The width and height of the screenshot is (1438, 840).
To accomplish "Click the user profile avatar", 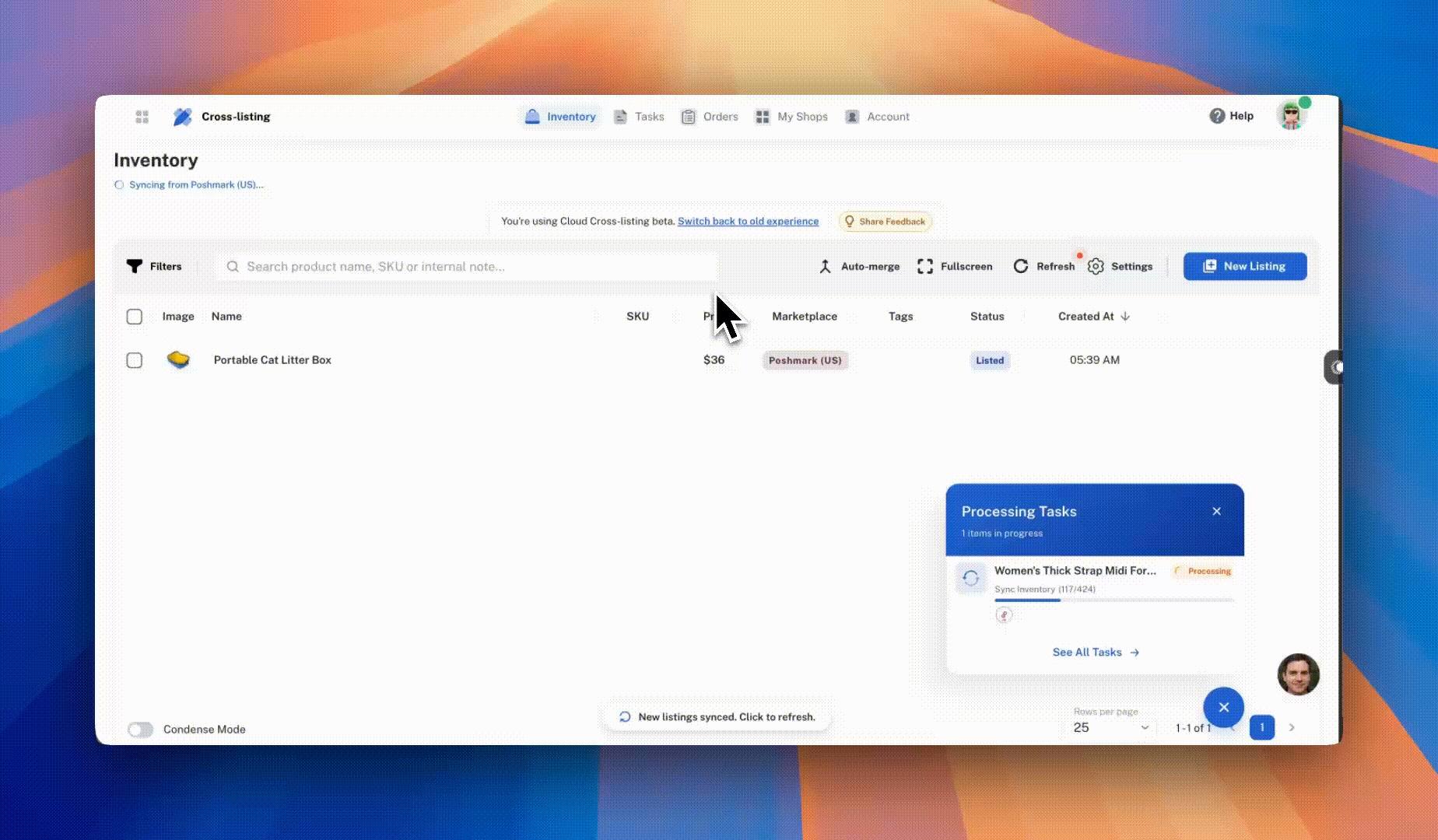I will click(1292, 116).
